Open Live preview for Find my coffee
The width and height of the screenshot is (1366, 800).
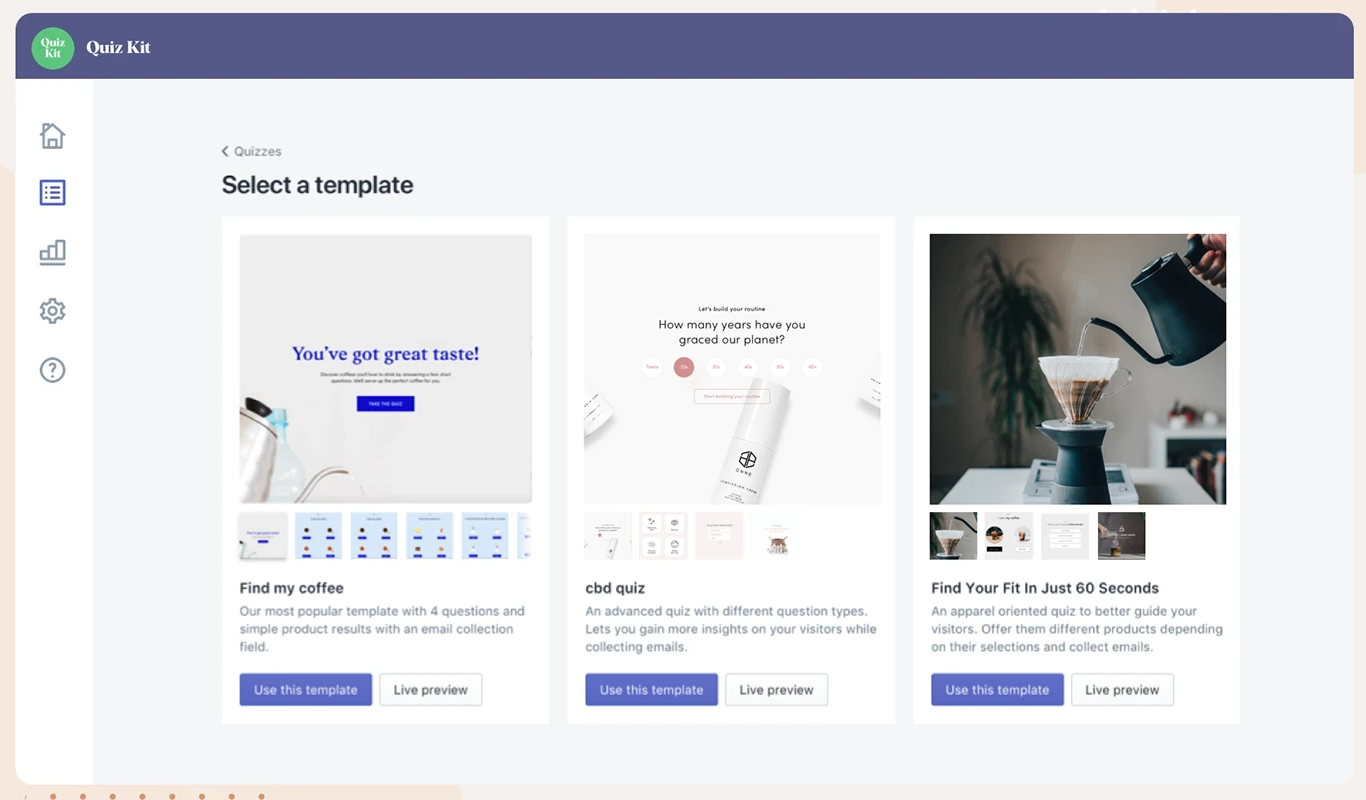431,690
